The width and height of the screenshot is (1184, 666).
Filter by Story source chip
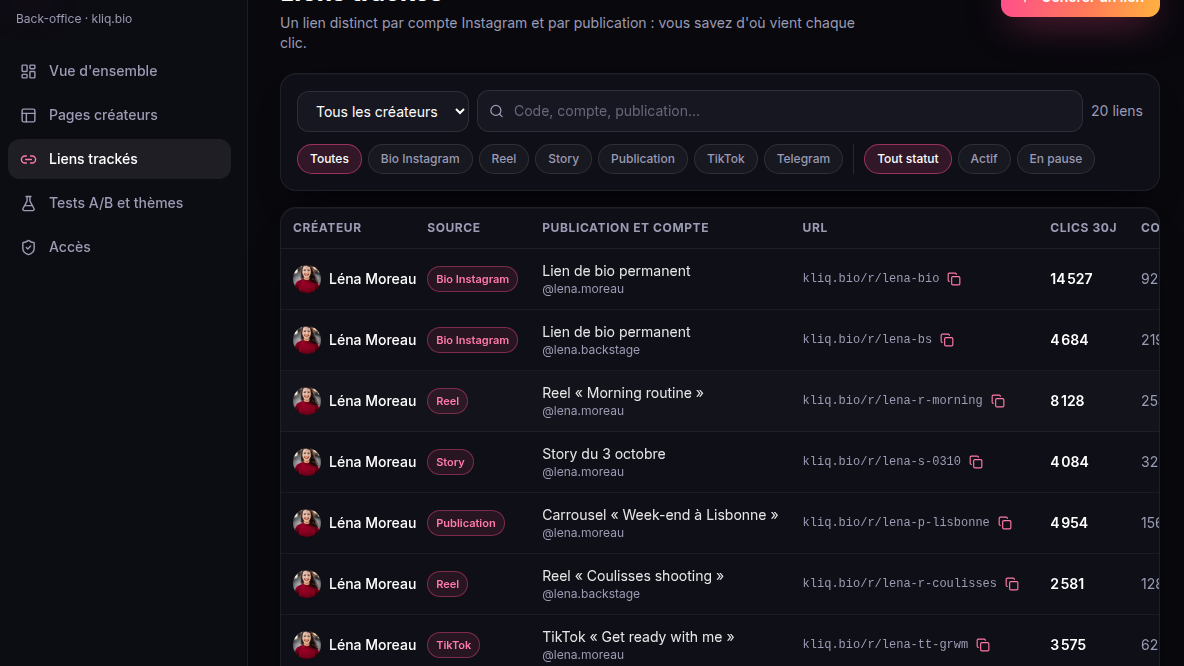coord(563,159)
